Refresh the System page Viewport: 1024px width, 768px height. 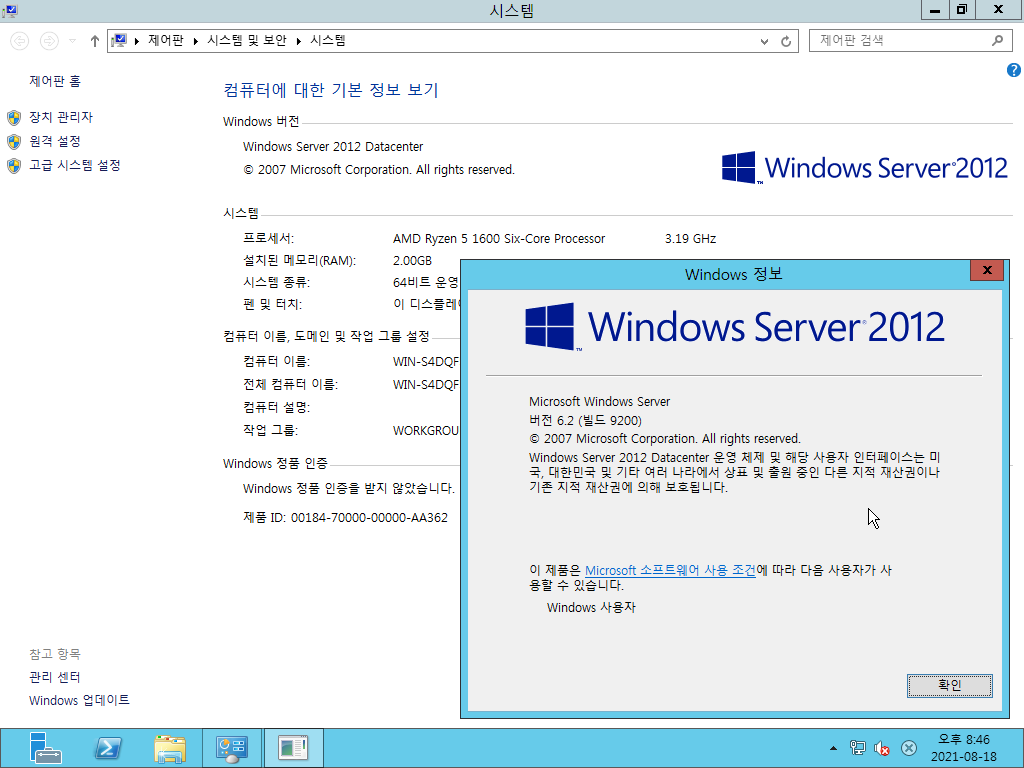pyautogui.click(x=786, y=42)
